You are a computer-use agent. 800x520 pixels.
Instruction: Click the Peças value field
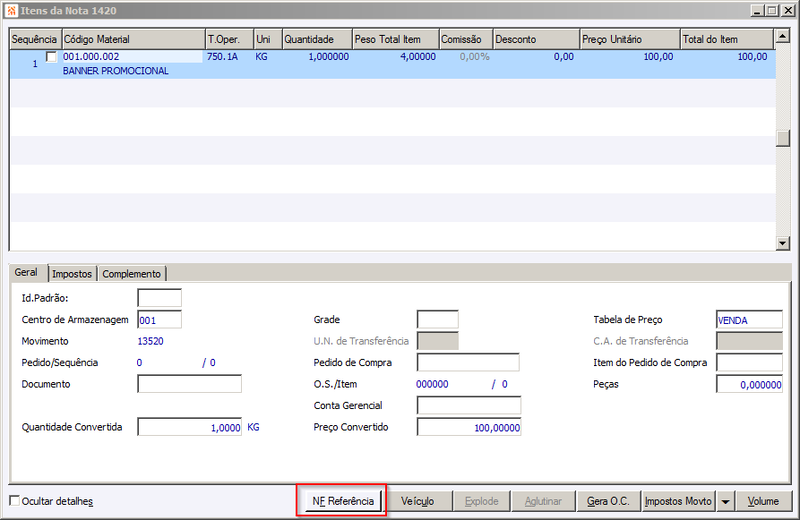point(749,384)
